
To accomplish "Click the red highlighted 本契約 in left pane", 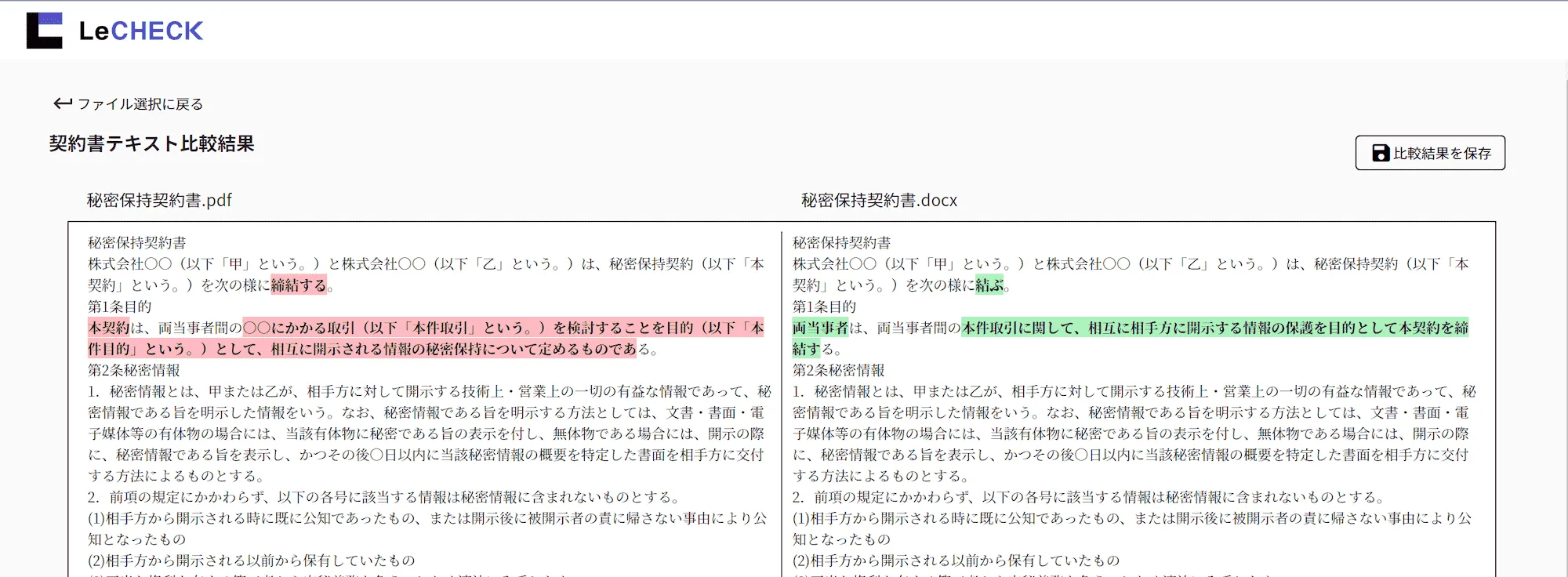I will [108, 328].
